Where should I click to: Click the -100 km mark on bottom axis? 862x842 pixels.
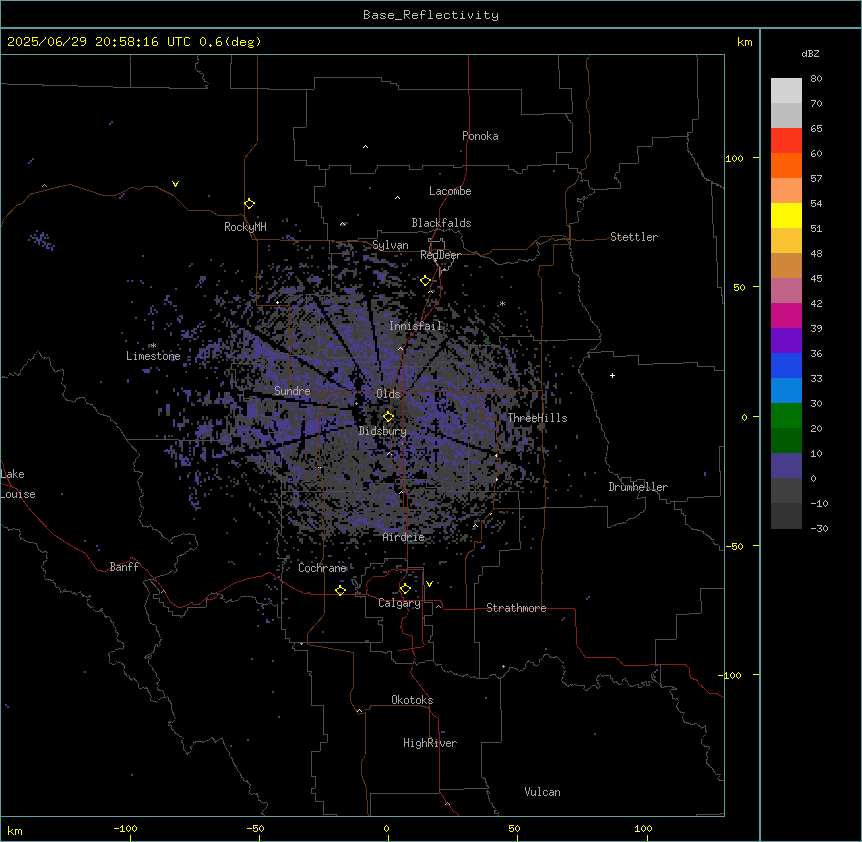coord(125,828)
